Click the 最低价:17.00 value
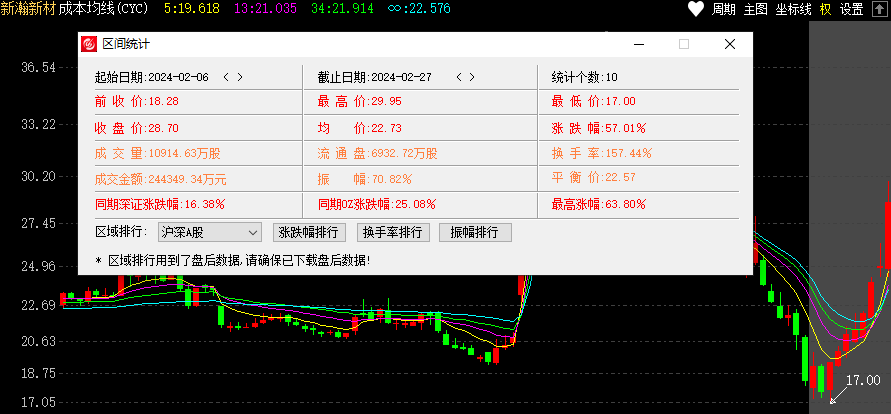 (593, 102)
